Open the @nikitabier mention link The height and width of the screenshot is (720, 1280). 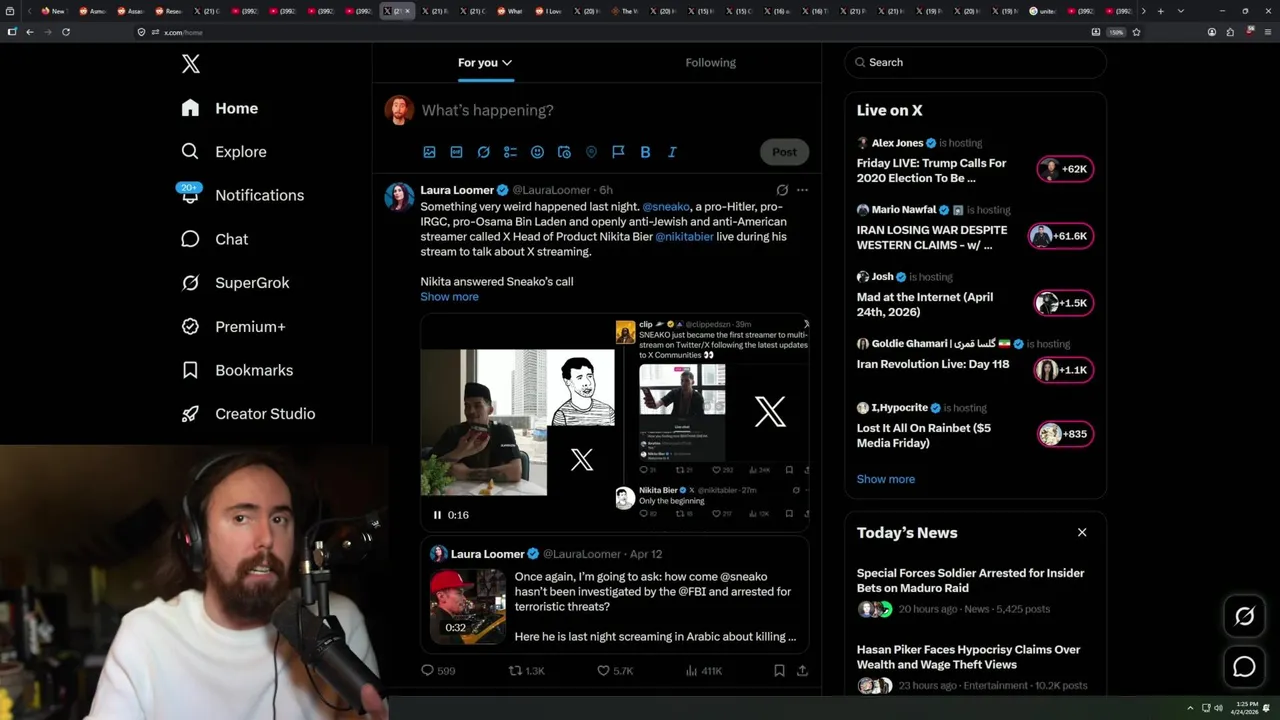[684, 237]
